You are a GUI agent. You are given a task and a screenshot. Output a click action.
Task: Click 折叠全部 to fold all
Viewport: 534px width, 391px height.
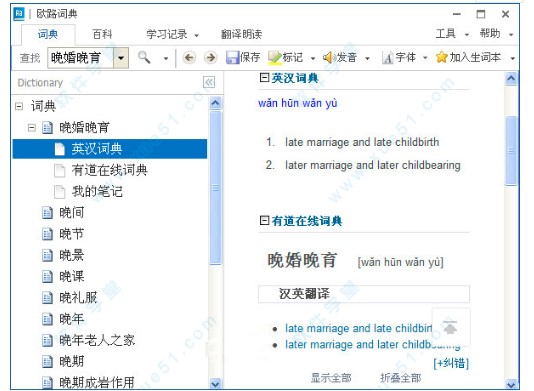pos(400,377)
